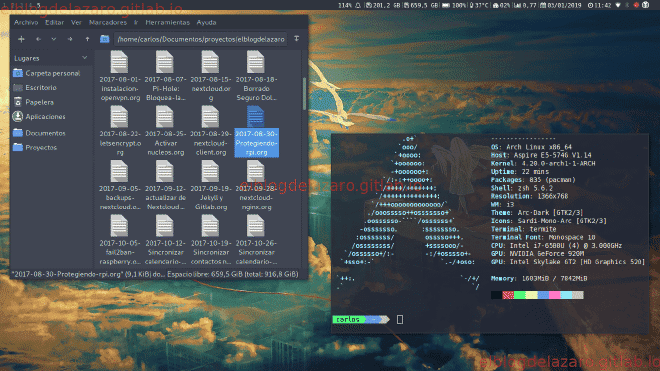Select file 2017-10-12-Sincronizar calendario
This screenshot has height=371, width=660.
click(165, 240)
